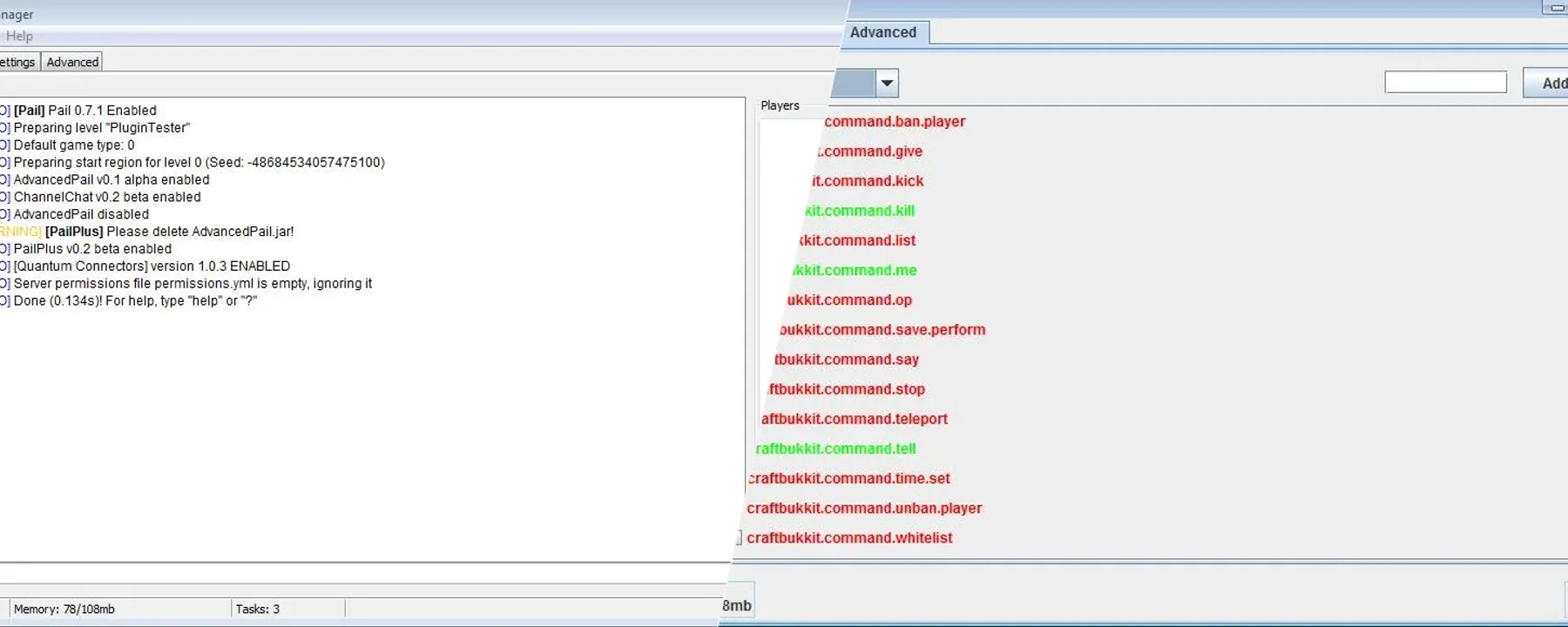Screen dimensions: 1568x627
Task: Click the Done (0.134s) log line
Action: [129, 301]
